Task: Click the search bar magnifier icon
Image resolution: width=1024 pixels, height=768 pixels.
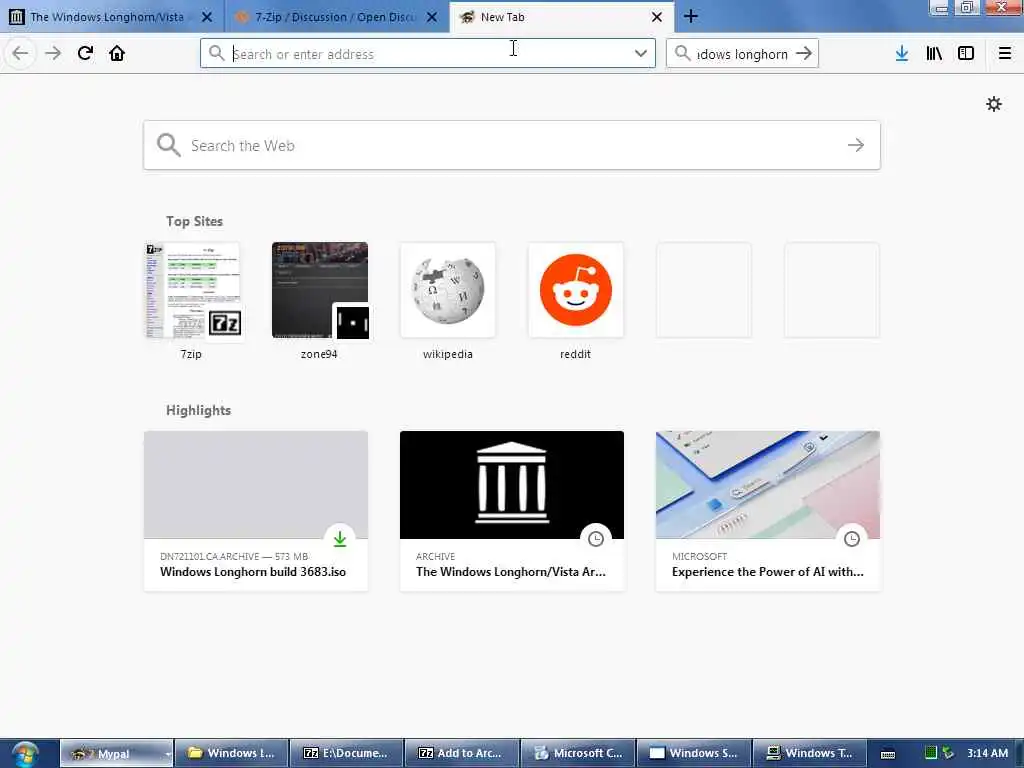Action: click(682, 53)
